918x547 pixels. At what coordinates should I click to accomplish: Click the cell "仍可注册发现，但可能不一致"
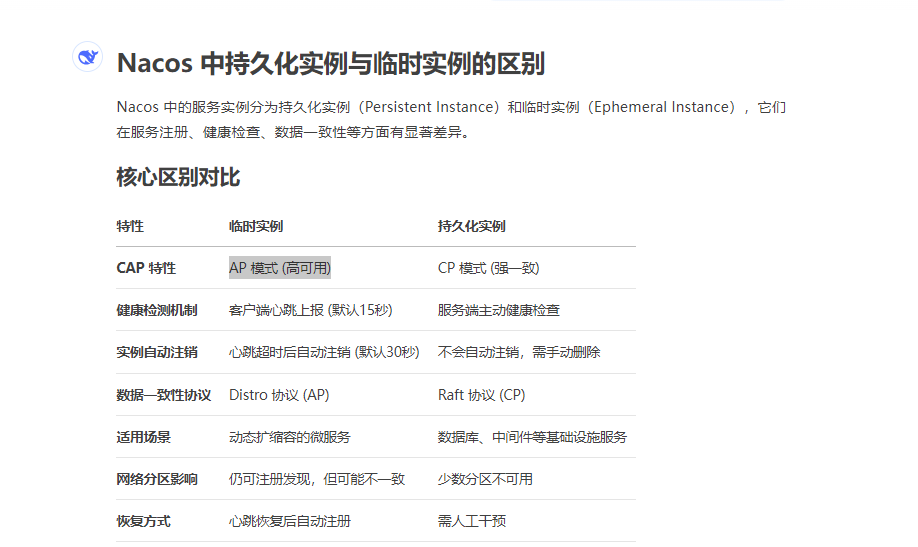tap(317, 480)
